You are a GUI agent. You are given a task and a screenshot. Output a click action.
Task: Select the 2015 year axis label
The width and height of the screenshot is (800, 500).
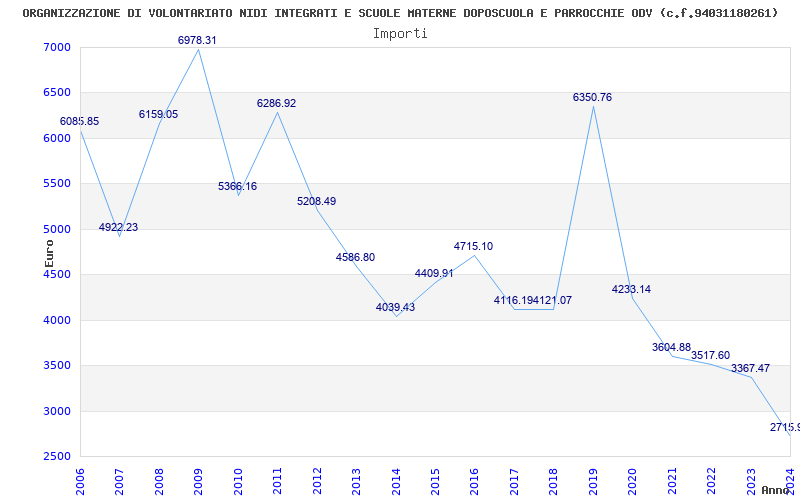[x=435, y=481]
